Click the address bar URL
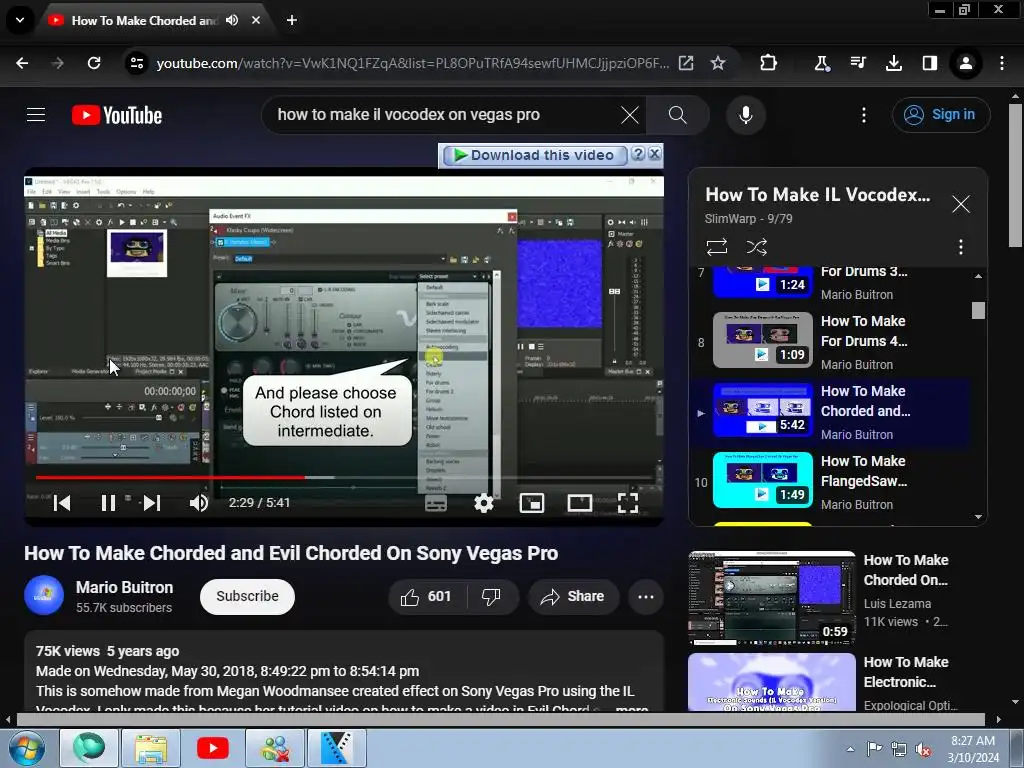The width and height of the screenshot is (1024, 768). pos(413,63)
